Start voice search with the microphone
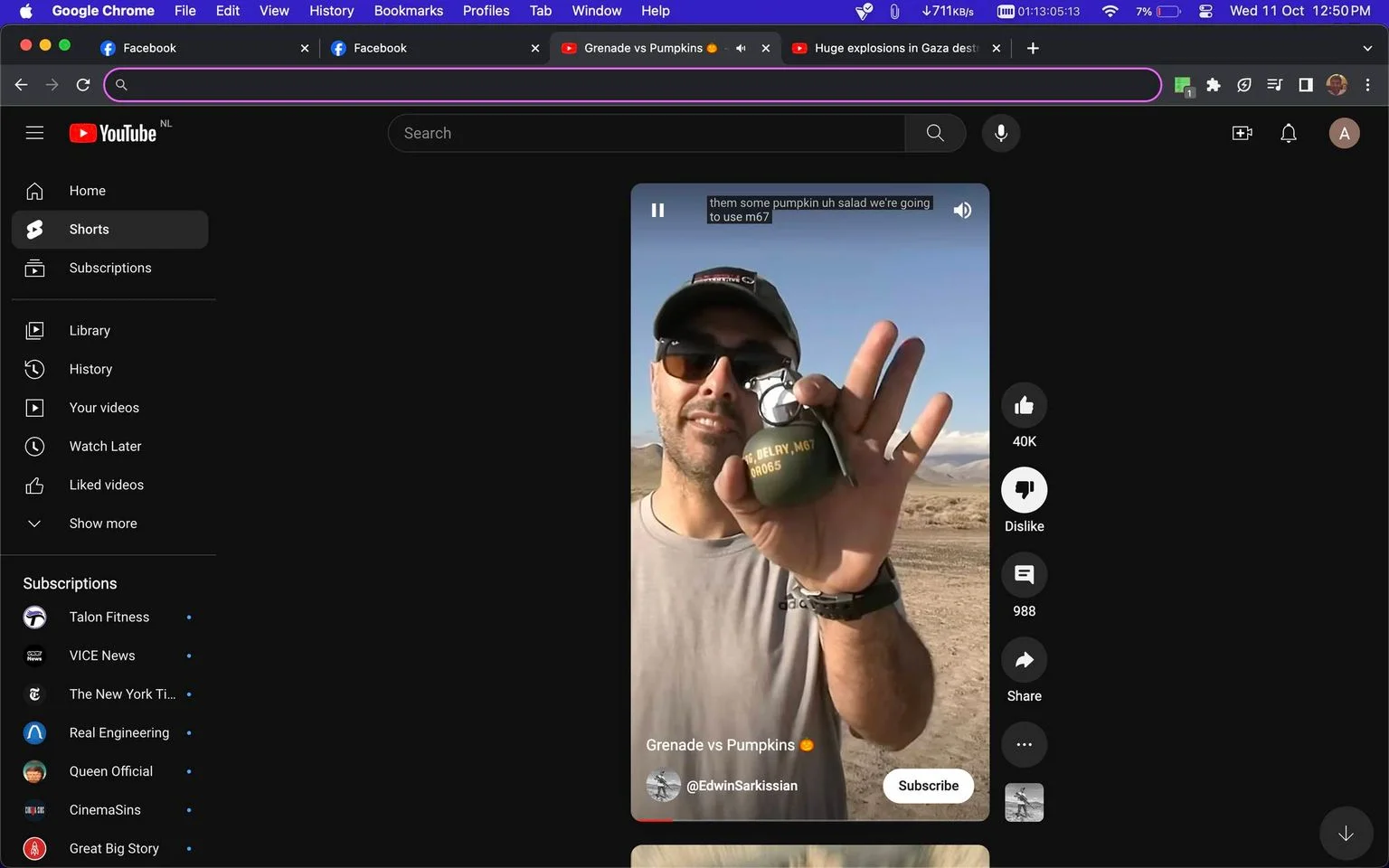Viewport: 1389px width, 868px height. [x=1000, y=133]
